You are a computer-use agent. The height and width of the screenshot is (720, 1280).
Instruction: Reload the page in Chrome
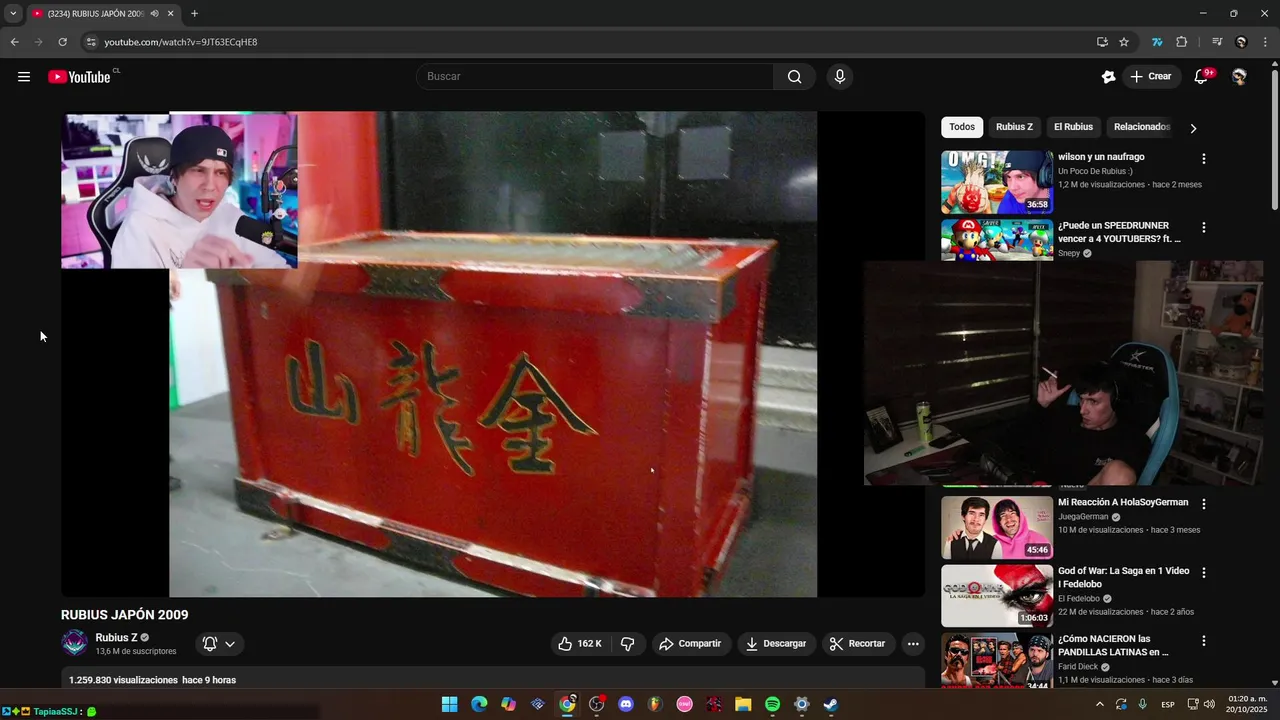click(62, 42)
